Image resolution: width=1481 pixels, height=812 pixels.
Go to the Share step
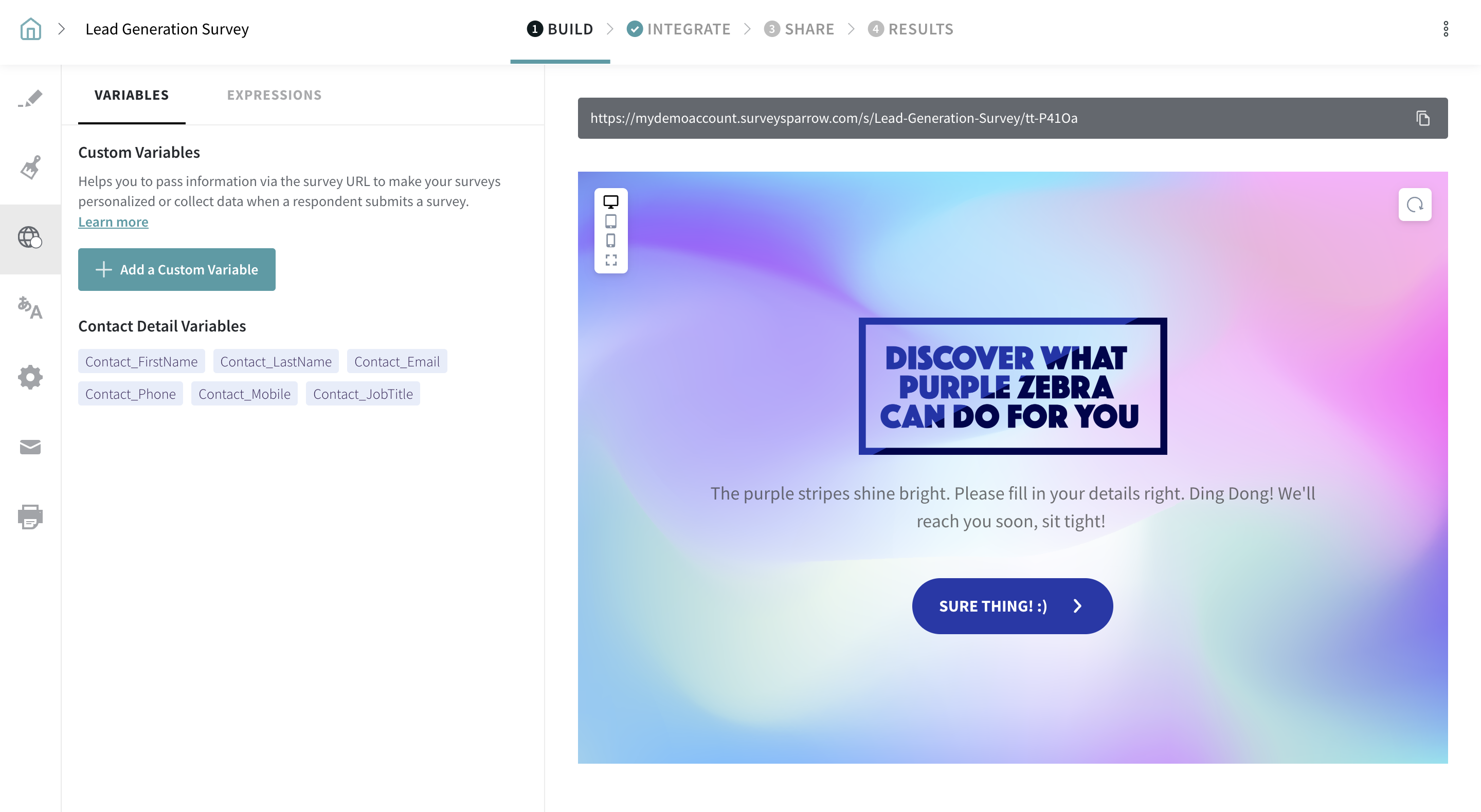click(799, 29)
